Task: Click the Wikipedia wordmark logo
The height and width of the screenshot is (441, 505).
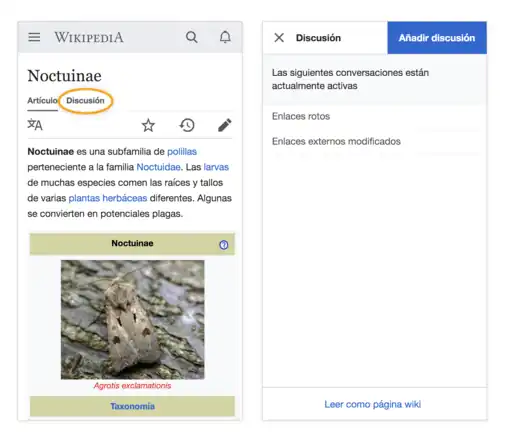Action: (89, 37)
